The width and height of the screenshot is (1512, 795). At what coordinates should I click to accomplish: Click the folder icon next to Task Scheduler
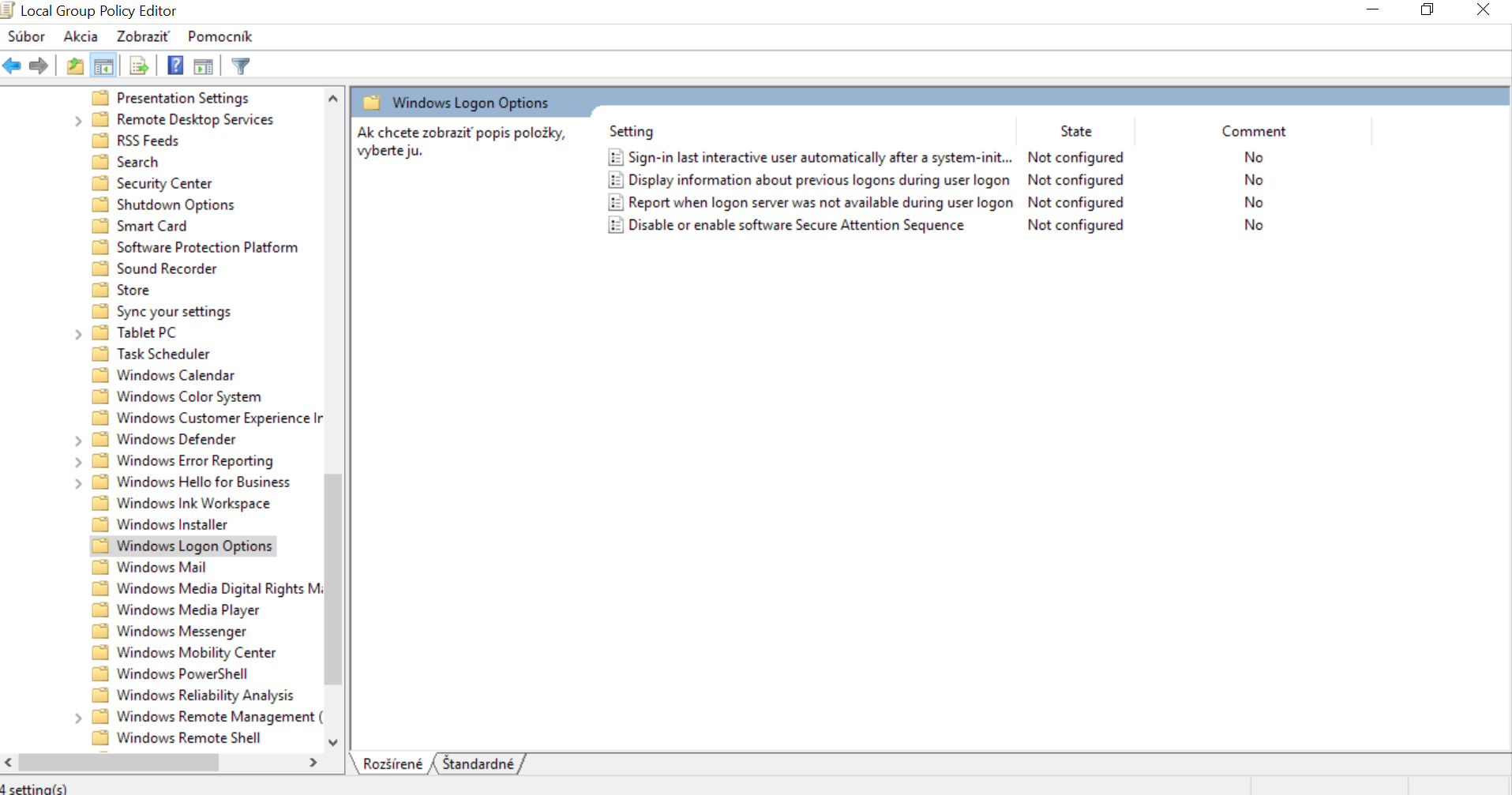click(x=100, y=354)
